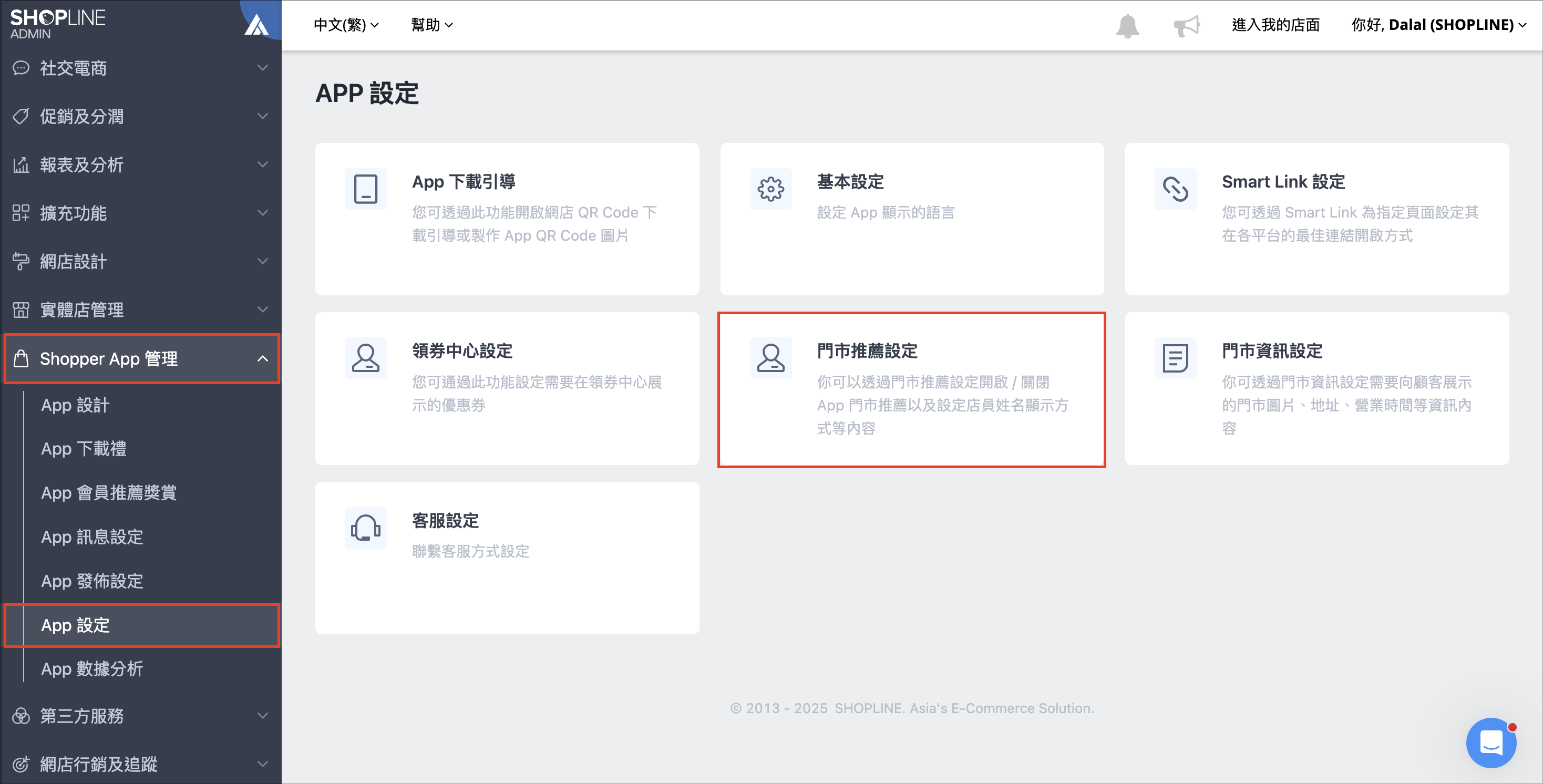Open the chat support bubble

[x=1491, y=742]
